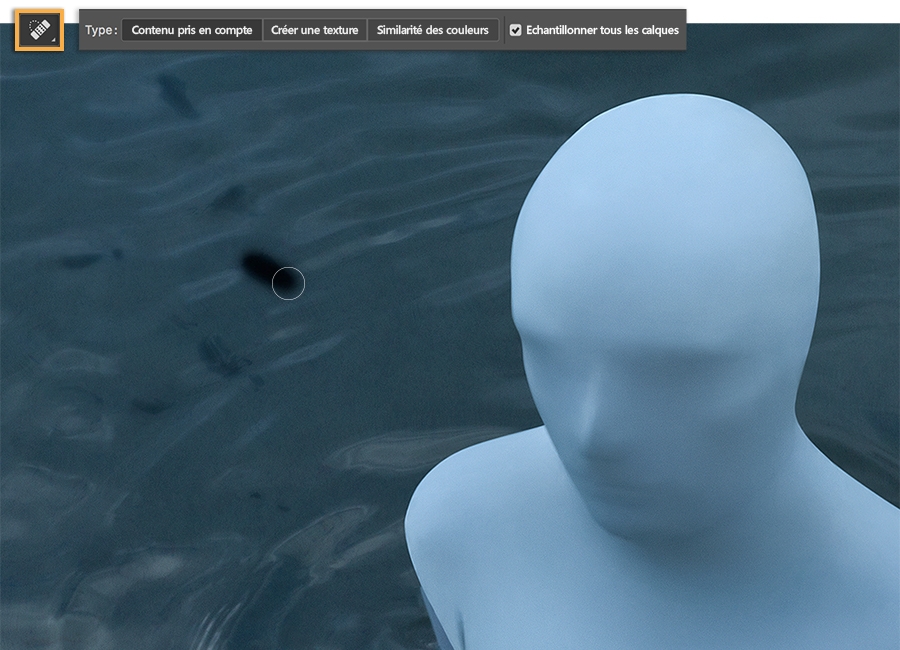Choose the 'Similarité des couleurs' type

432,30
